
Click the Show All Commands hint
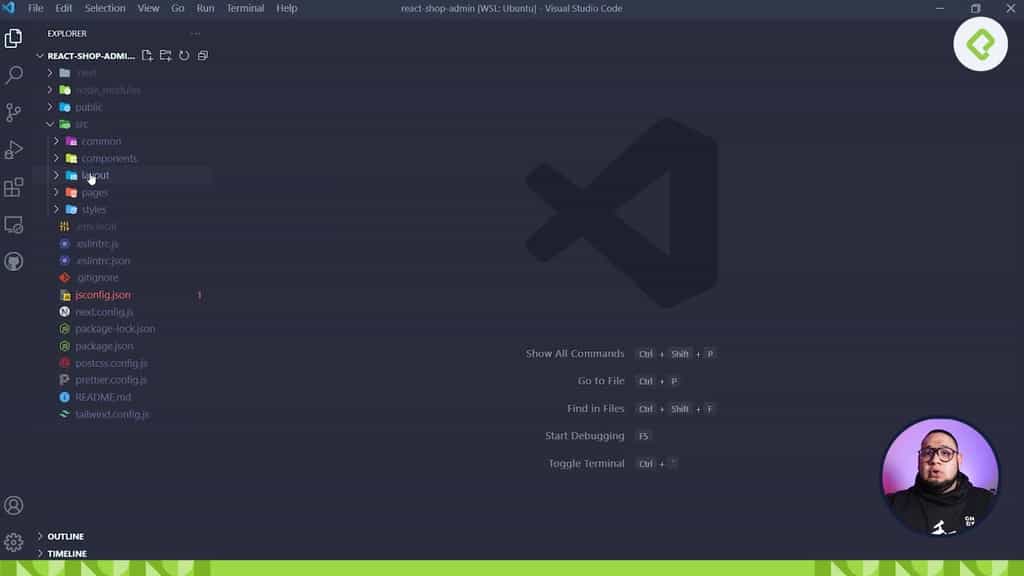pos(575,353)
